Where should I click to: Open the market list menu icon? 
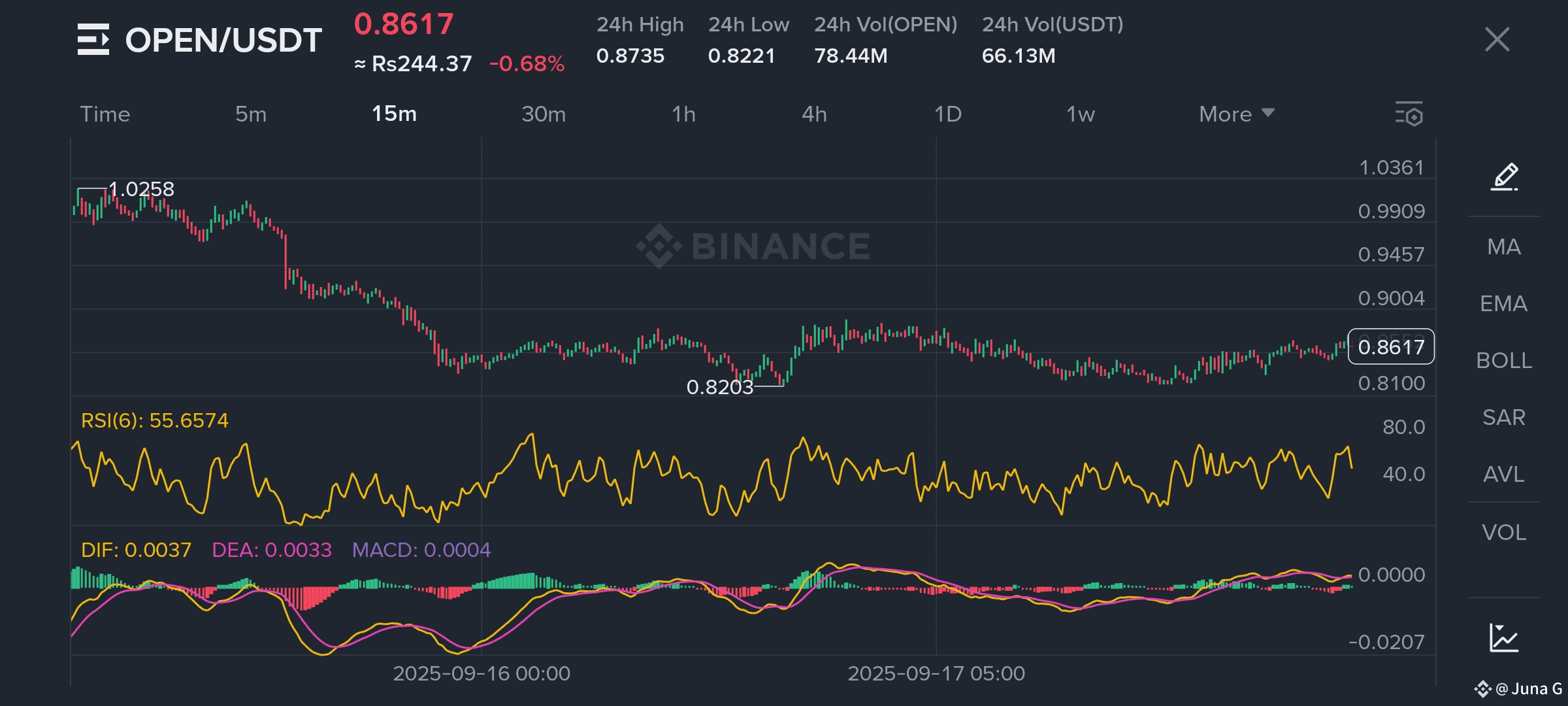coord(93,39)
